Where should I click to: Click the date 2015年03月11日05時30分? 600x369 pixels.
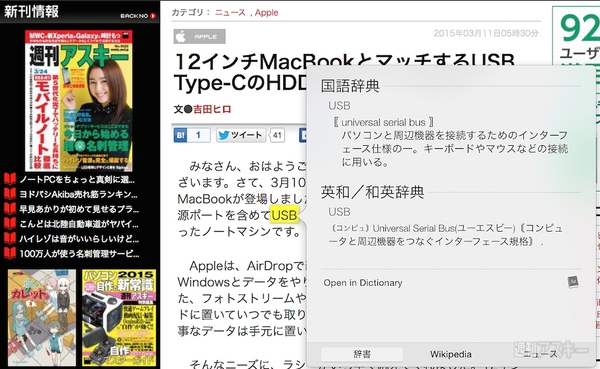pos(486,33)
